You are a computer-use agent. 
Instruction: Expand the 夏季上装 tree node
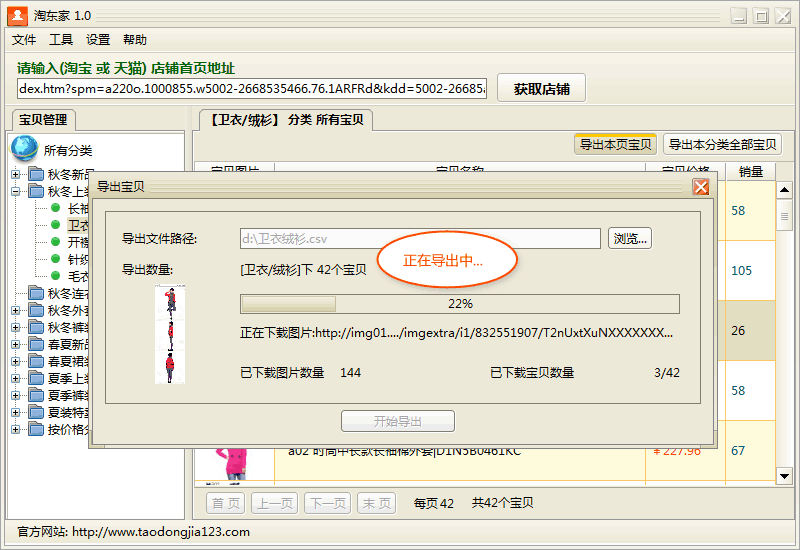[x=16, y=379]
